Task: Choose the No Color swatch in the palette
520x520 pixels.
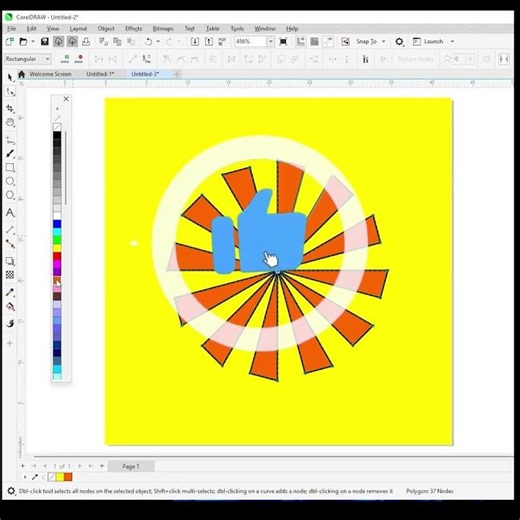Action: 57,127
